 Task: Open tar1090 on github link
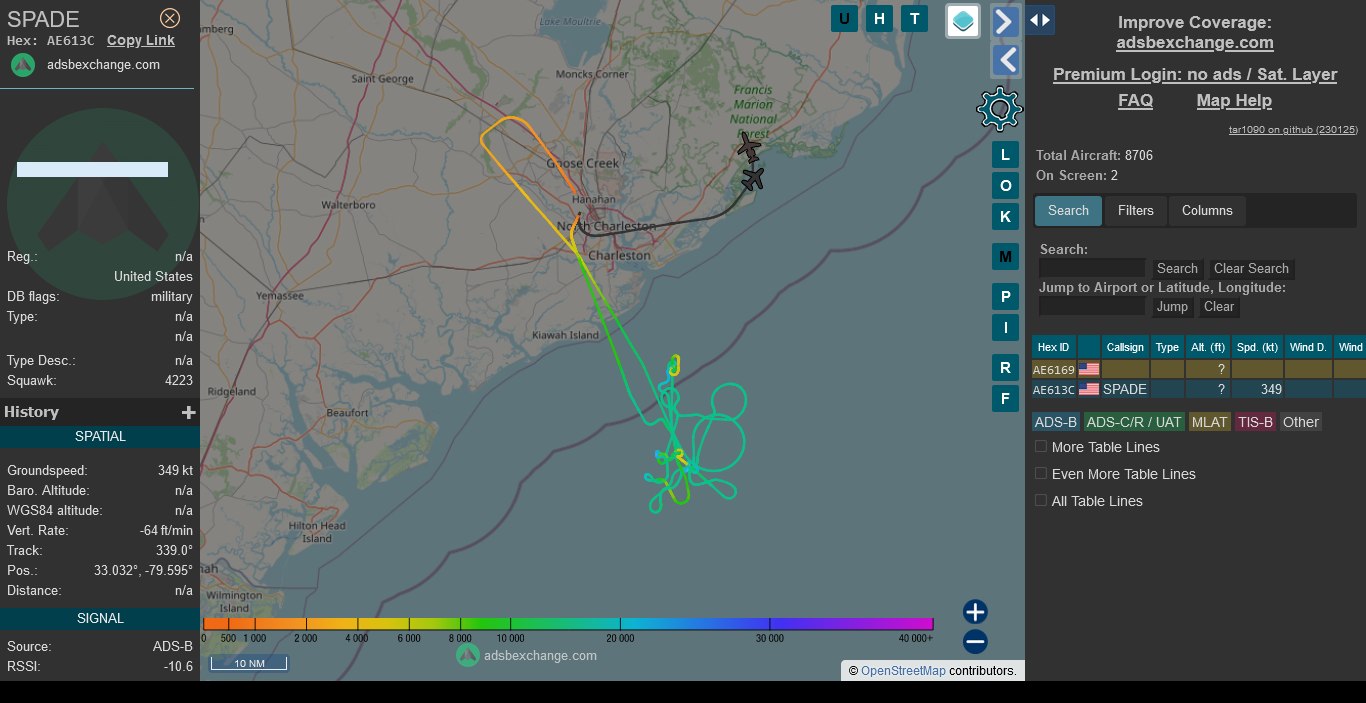tap(1293, 129)
